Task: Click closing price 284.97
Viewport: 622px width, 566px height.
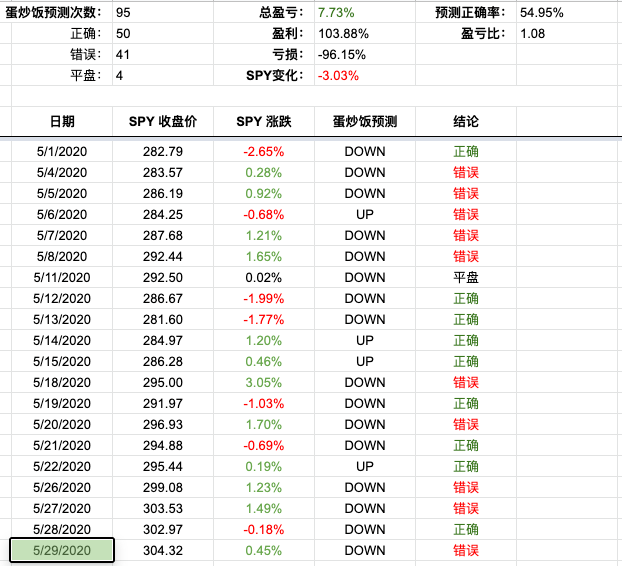Action: point(163,341)
